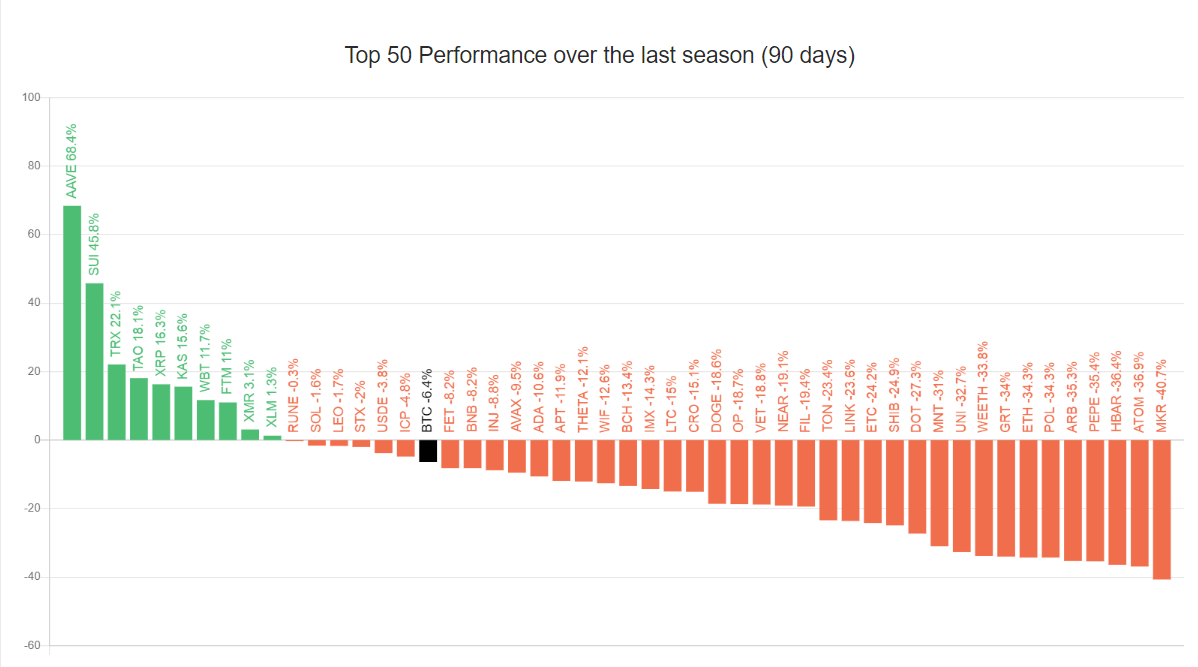Click the SUI 45.8% bar
The image size is (1198, 667).
94,361
